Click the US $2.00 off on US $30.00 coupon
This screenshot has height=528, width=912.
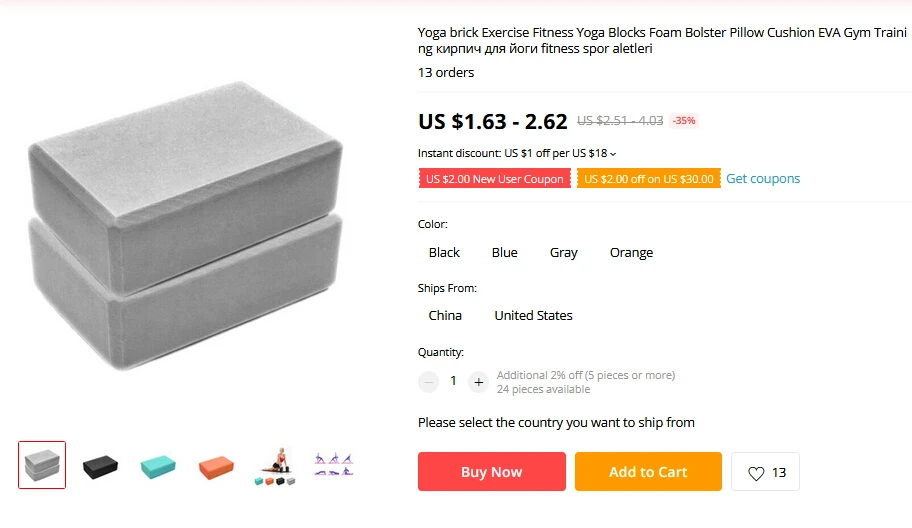tap(649, 179)
